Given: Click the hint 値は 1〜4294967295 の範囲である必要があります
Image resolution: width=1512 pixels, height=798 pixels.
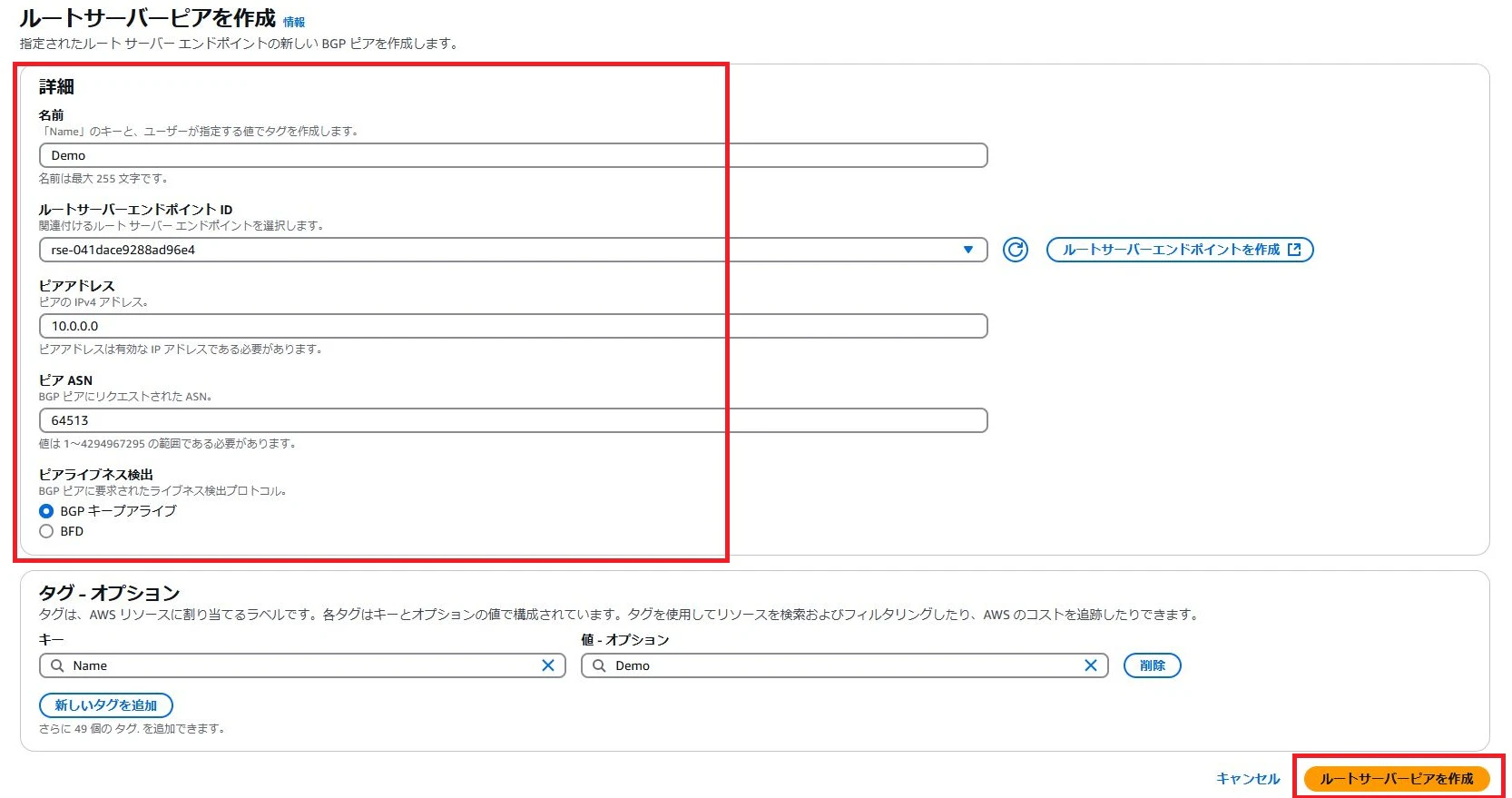Looking at the screenshot, I should pyautogui.click(x=168, y=444).
